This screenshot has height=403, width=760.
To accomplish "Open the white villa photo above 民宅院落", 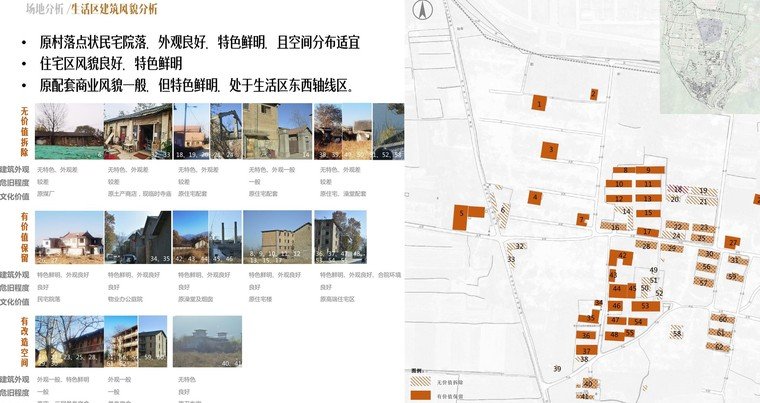I will click(x=69, y=237).
